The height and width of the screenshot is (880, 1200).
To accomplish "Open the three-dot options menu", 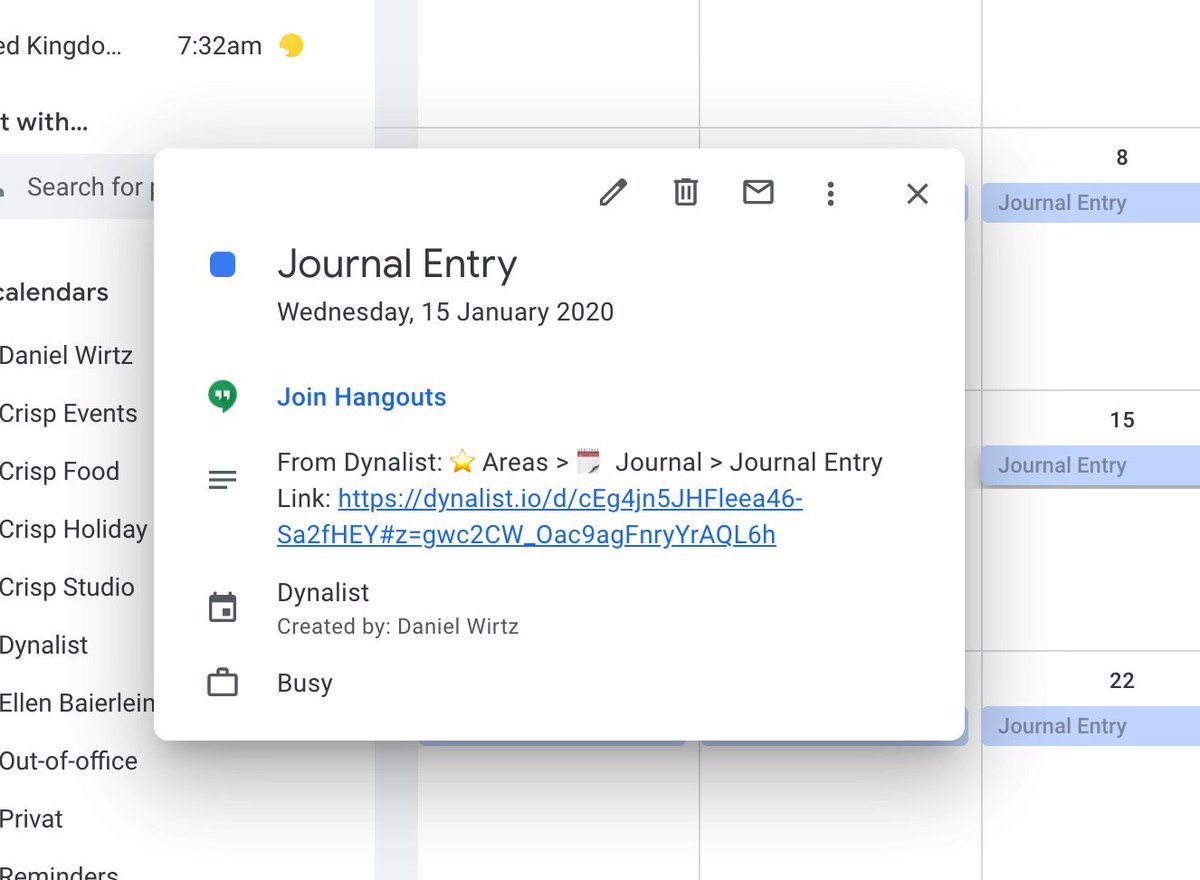I will pos(830,193).
